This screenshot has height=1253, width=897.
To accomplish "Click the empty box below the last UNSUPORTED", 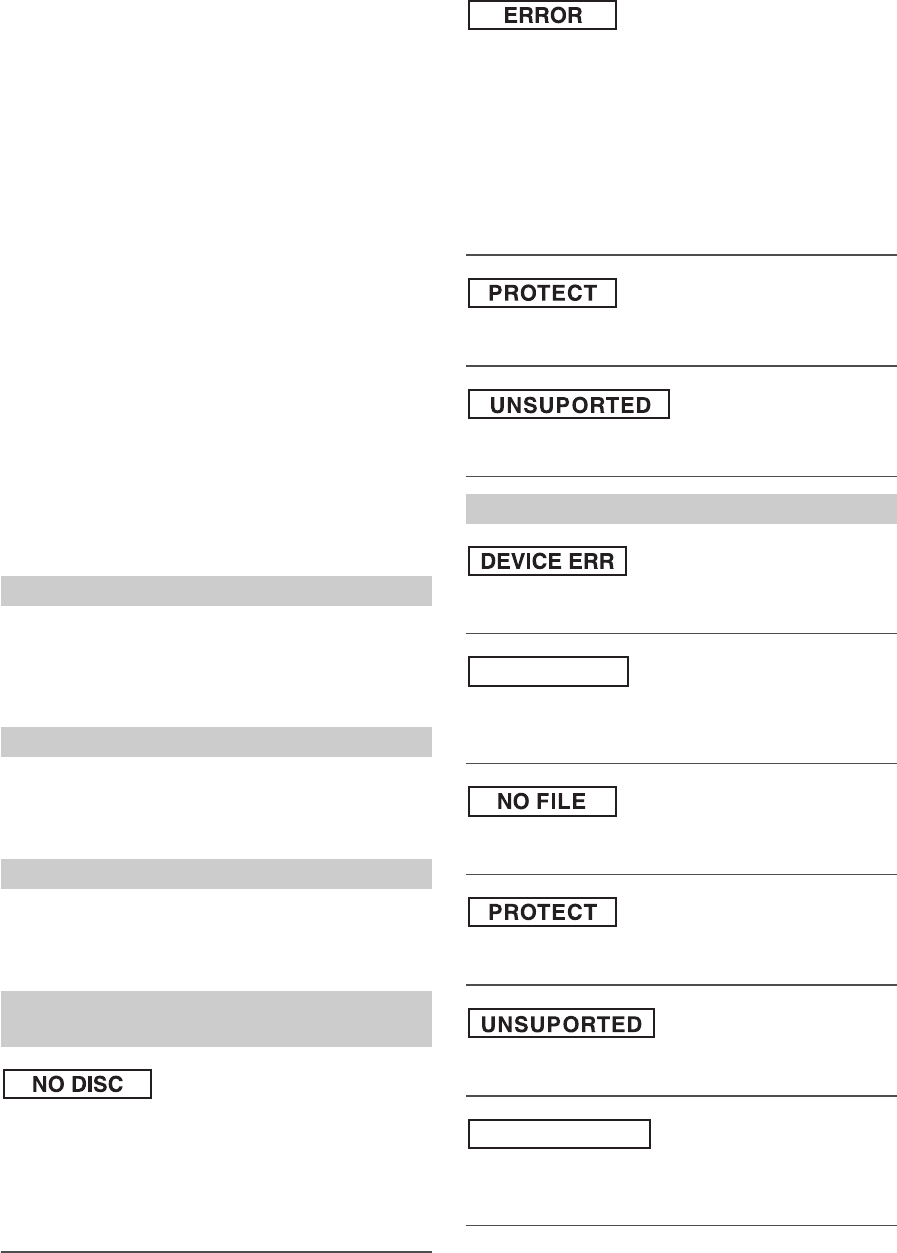I will [560, 1134].
